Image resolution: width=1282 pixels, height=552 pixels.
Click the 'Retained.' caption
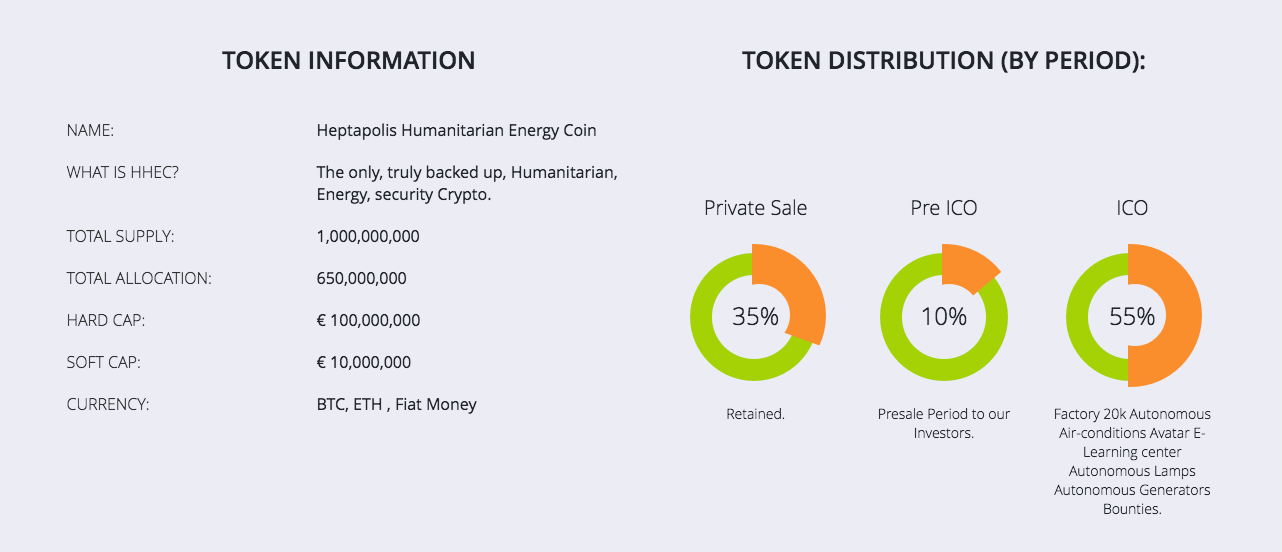[755, 414]
